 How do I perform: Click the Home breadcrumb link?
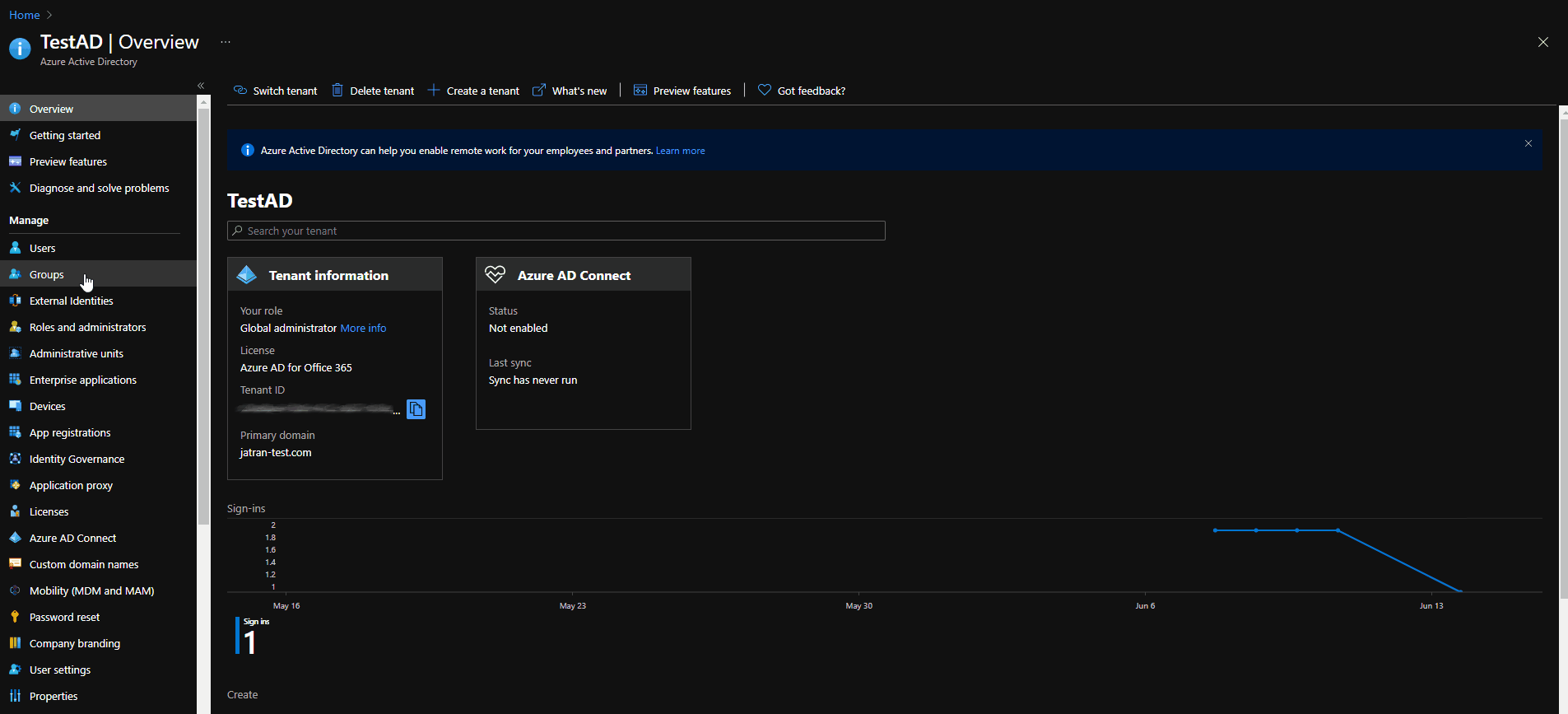[x=25, y=15]
